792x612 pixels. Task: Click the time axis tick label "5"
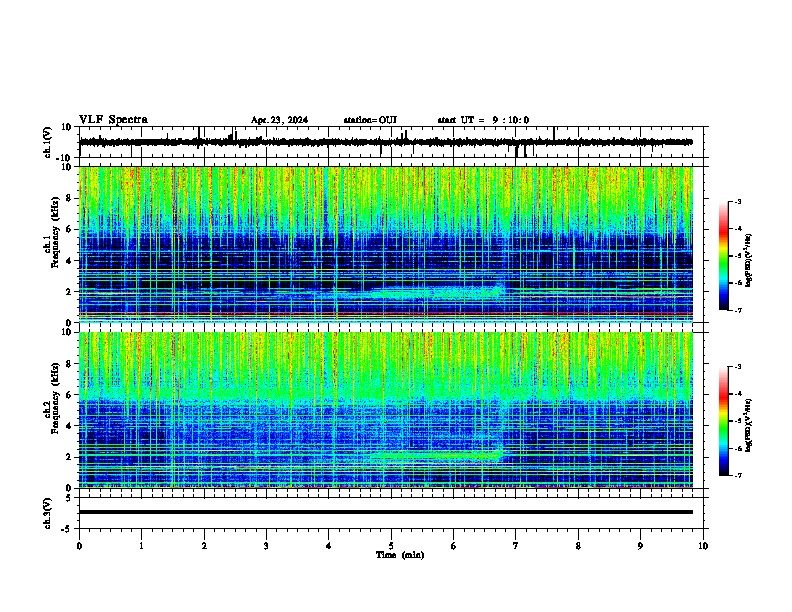coord(391,546)
